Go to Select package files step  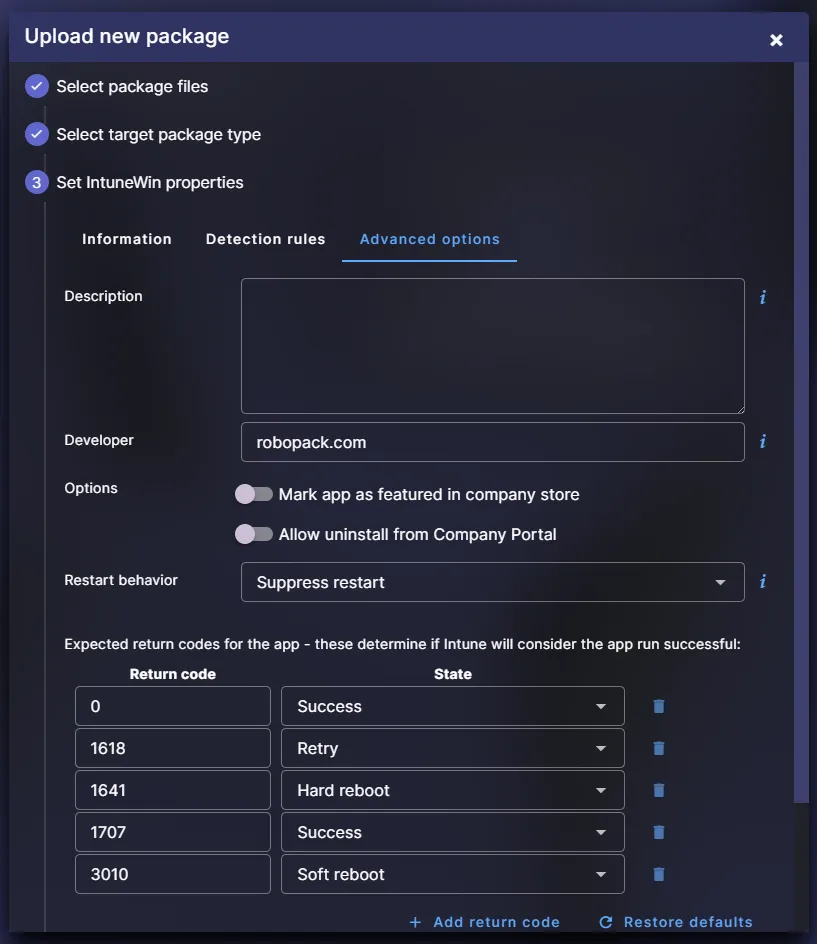(x=132, y=86)
